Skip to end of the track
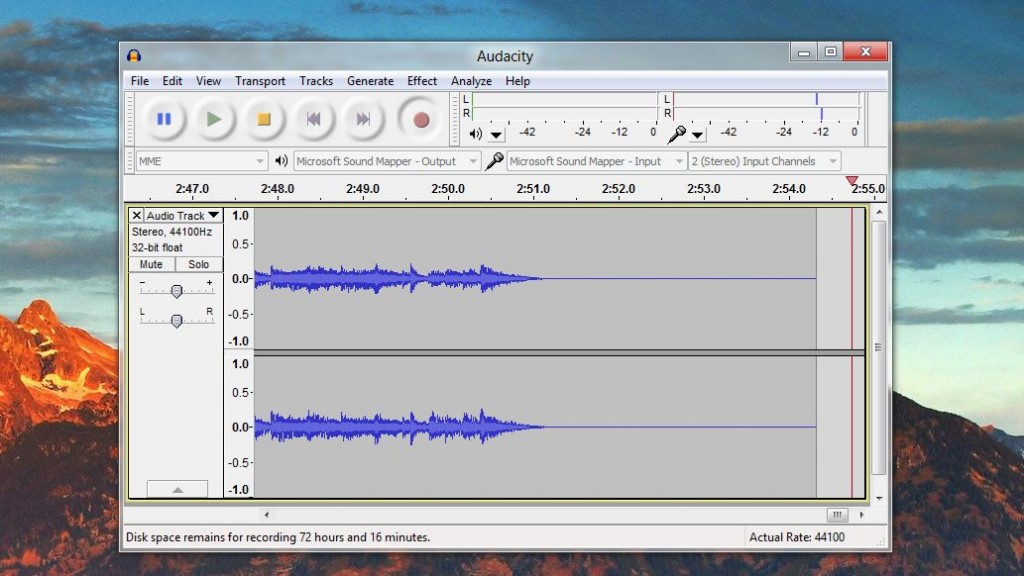Image resolution: width=1024 pixels, height=576 pixels. coord(363,120)
